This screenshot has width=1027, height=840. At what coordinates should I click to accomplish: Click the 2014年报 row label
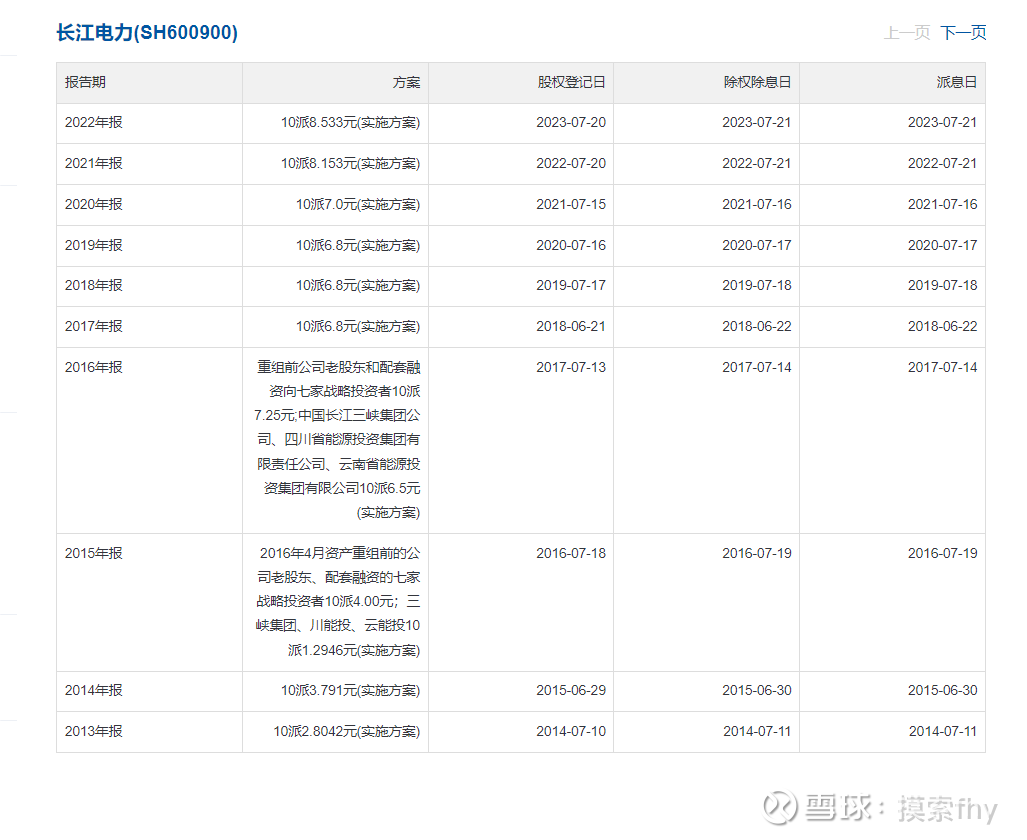tap(94, 691)
